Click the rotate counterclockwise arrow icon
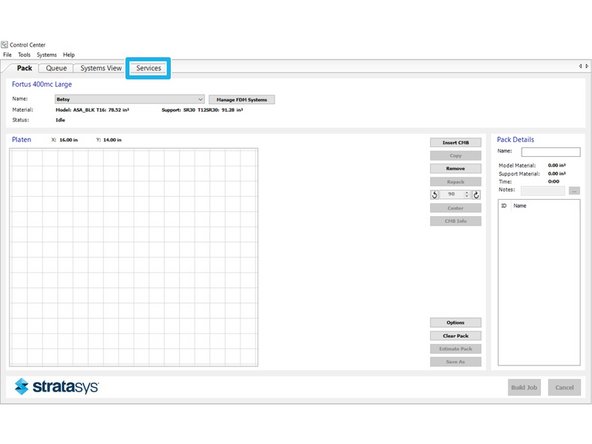 tap(435, 195)
